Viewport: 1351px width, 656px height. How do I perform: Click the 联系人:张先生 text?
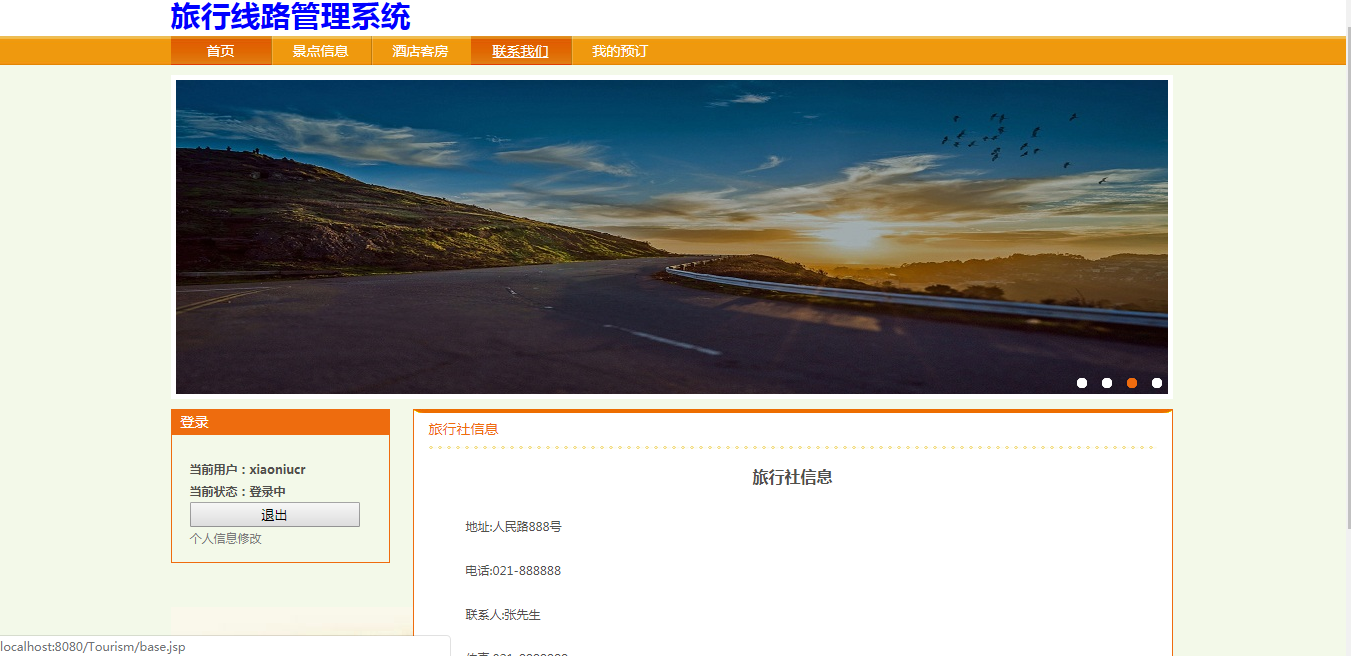[x=502, y=614]
